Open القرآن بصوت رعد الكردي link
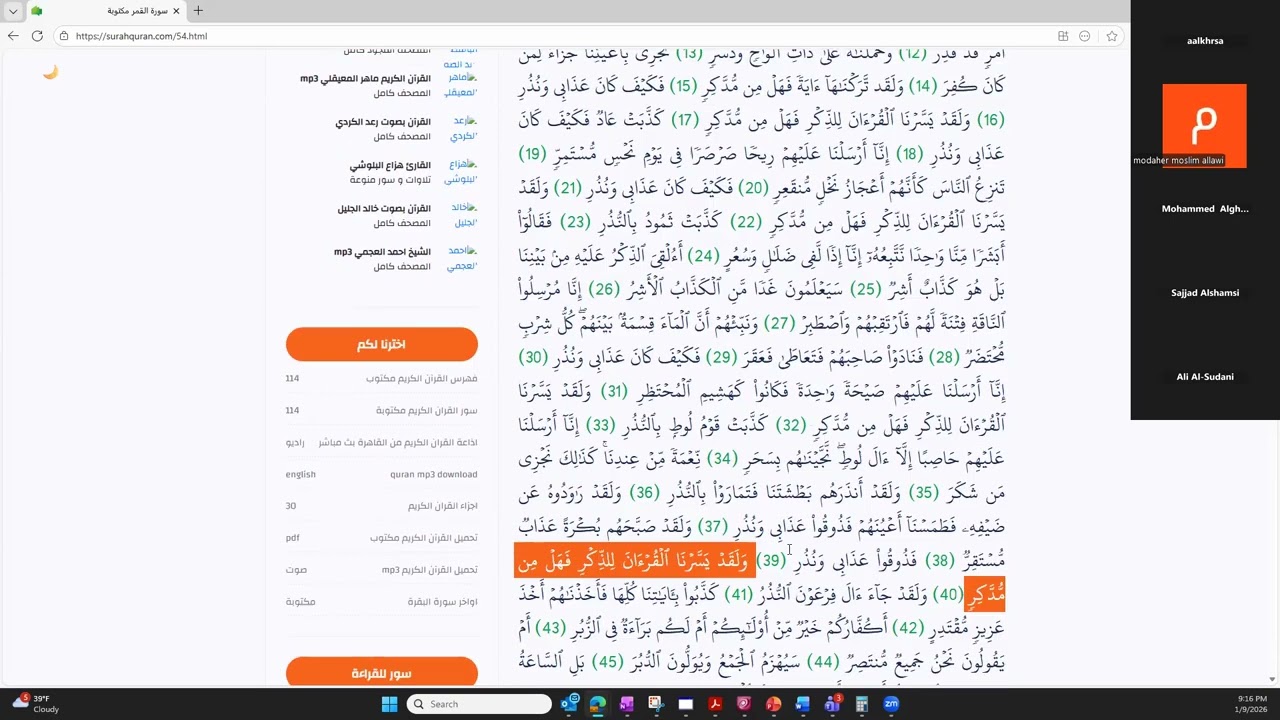1280x720 pixels. pyautogui.click(x=383, y=122)
